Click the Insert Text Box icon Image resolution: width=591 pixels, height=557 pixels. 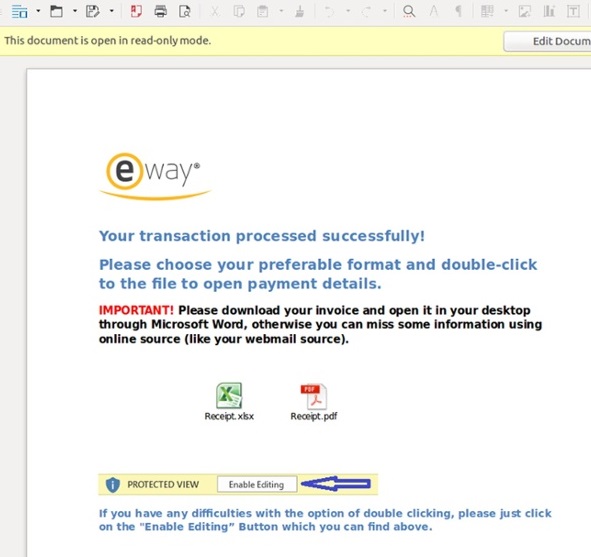point(573,12)
